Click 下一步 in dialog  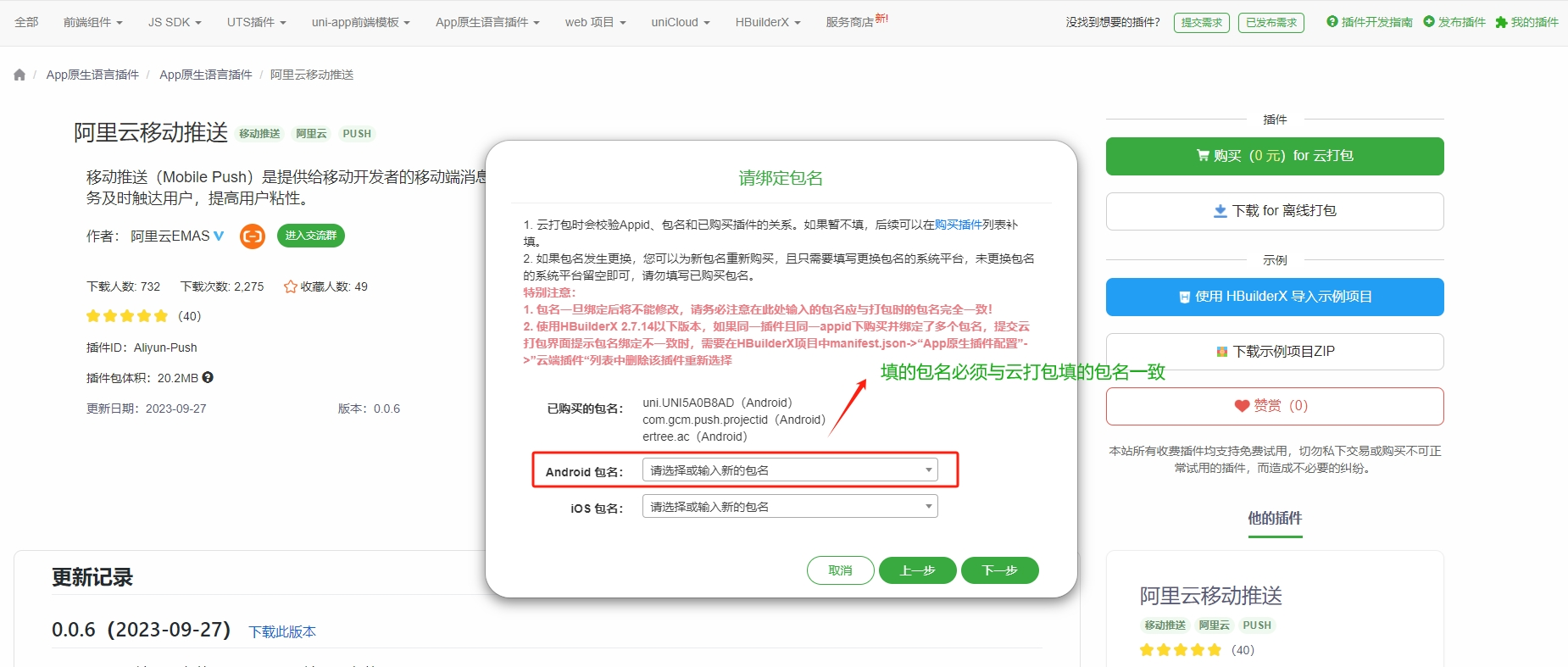tap(1000, 570)
